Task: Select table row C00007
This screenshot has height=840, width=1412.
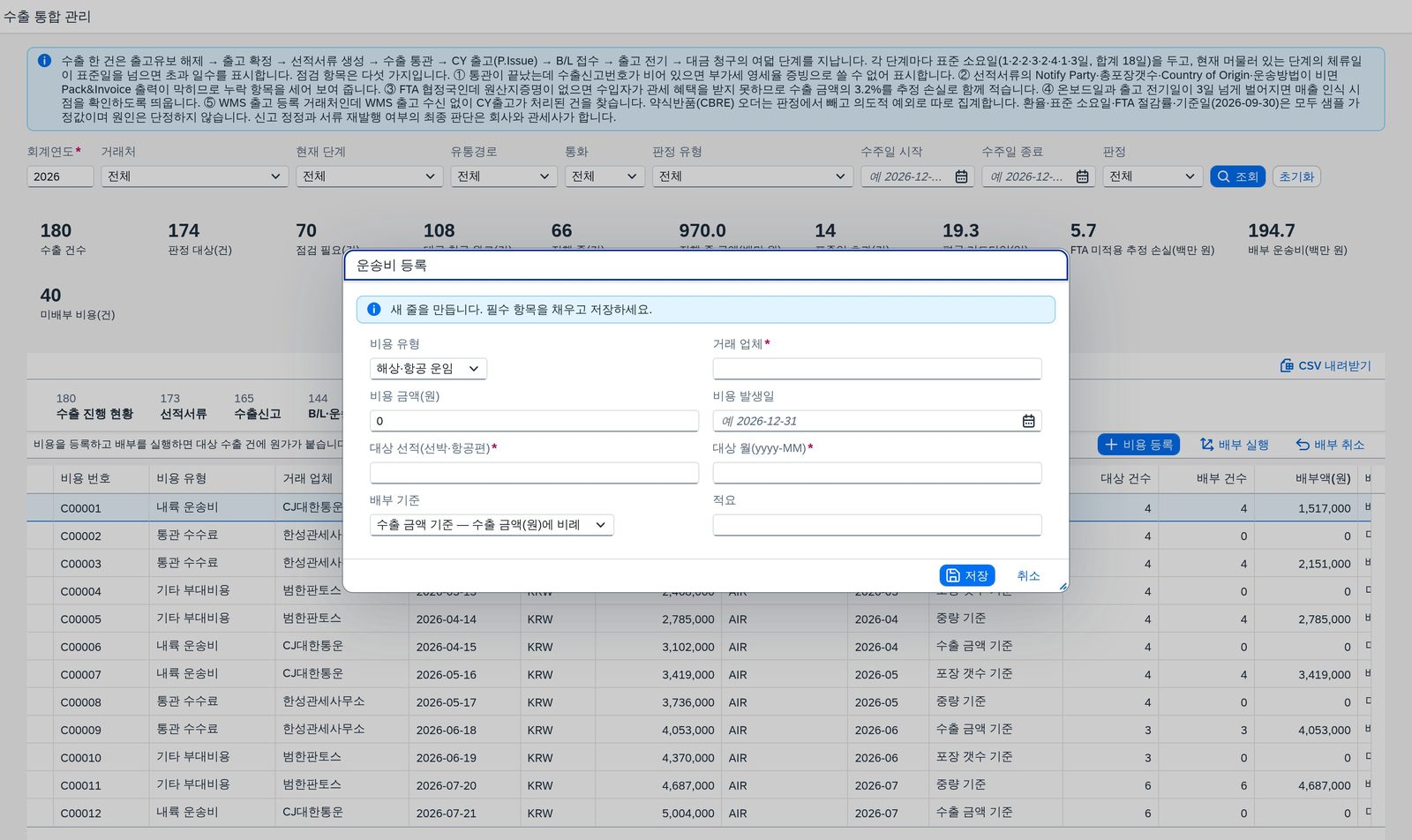Action: 699,674
